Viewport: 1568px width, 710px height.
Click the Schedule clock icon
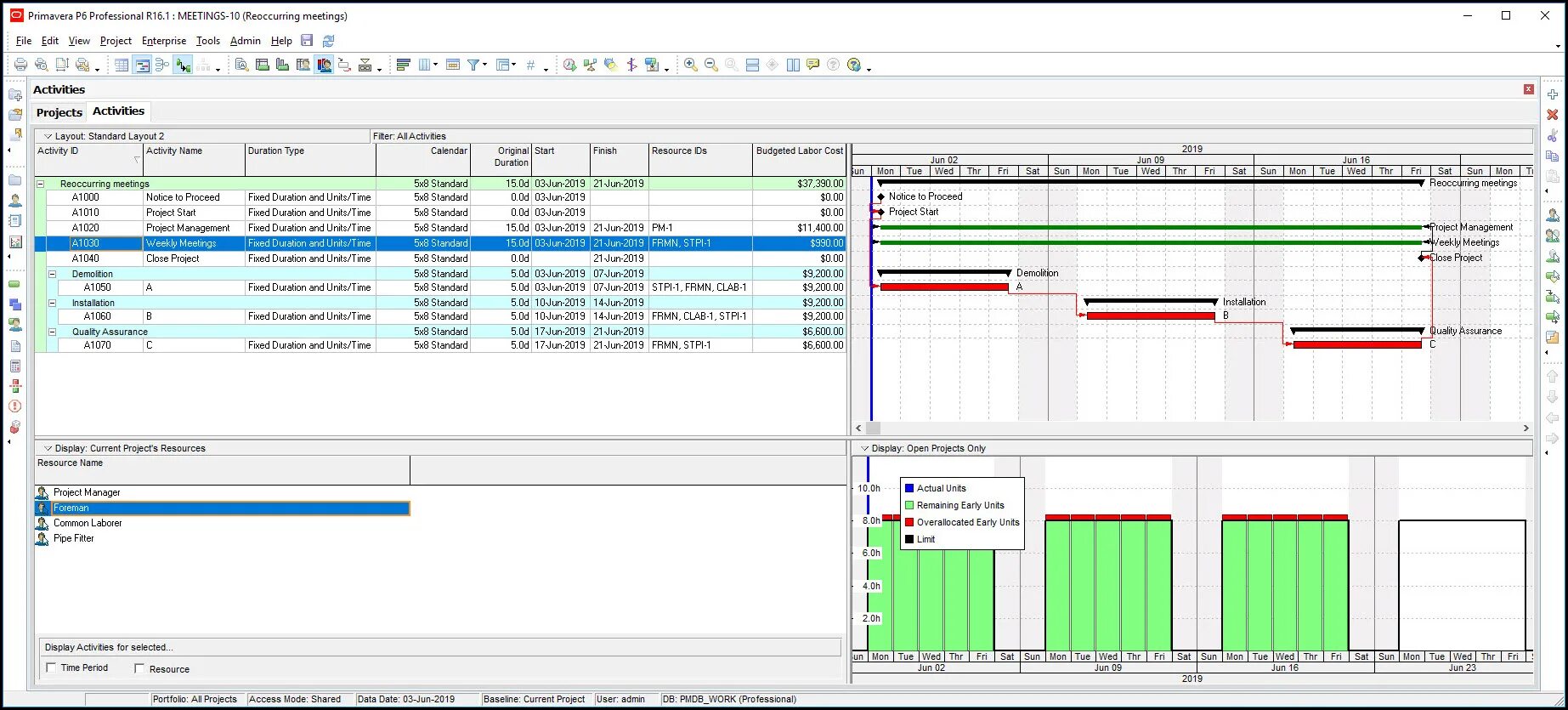[x=569, y=65]
